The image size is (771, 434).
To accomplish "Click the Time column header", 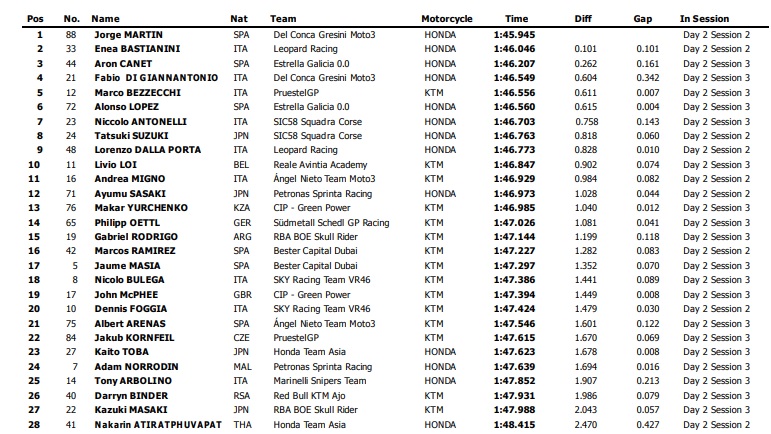I will [516, 18].
